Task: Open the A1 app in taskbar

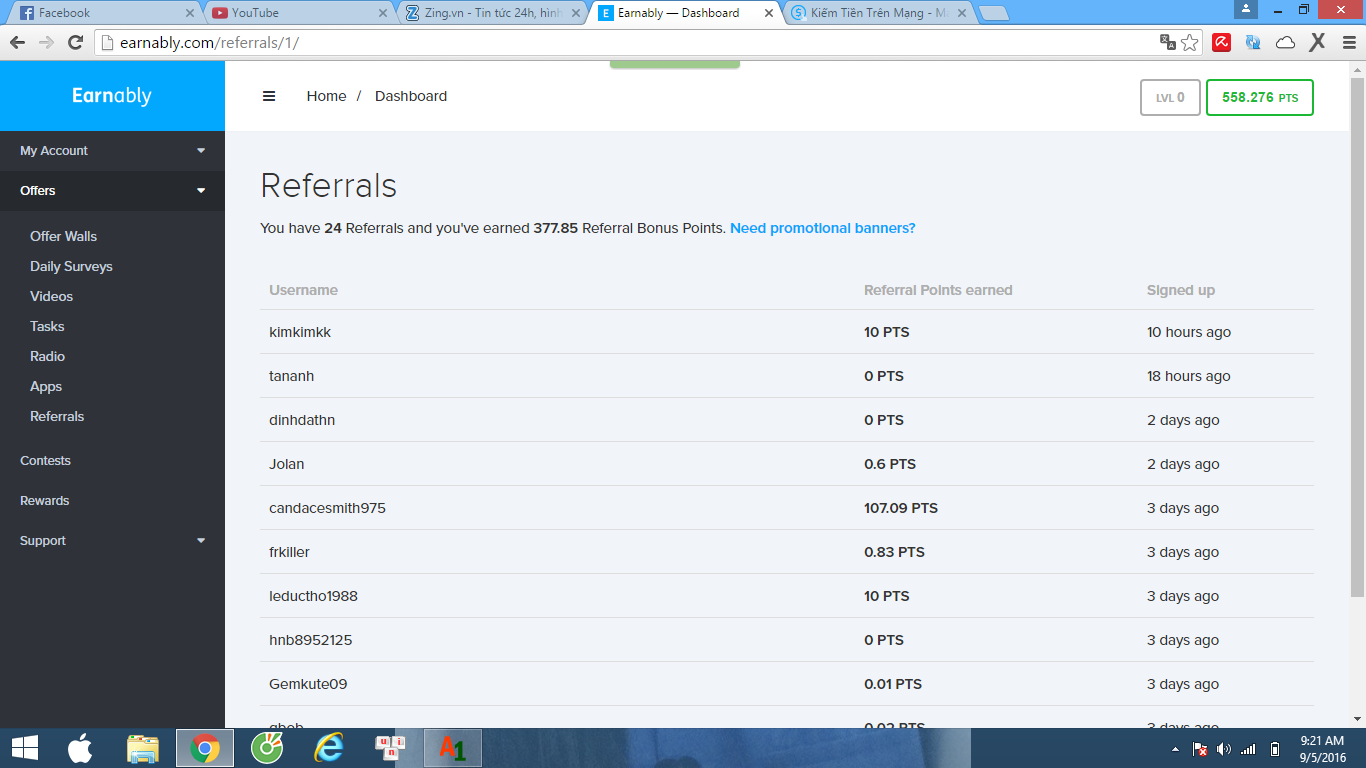Action: tap(453, 748)
